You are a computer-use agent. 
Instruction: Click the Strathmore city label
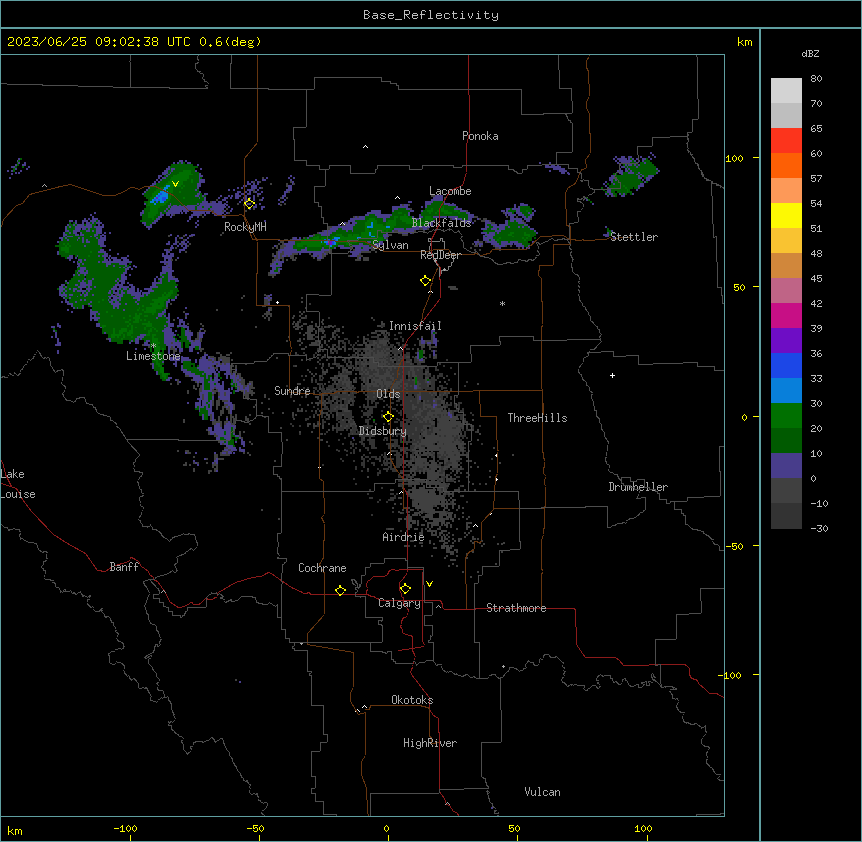pos(516,608)
